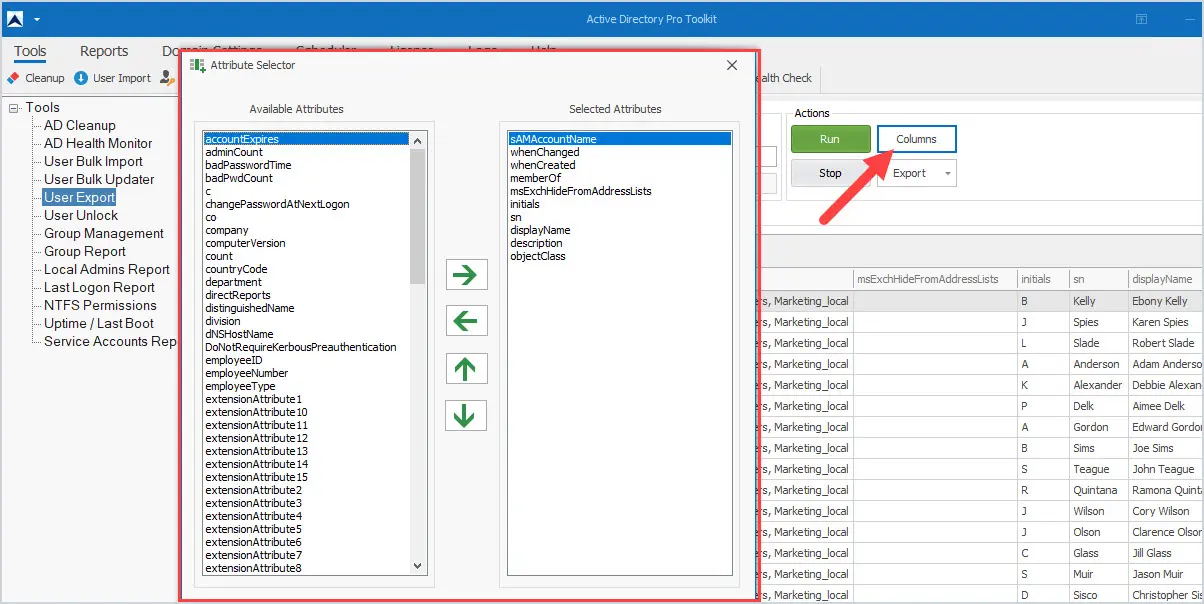This screenshot has height=604, width=1204.
Task: Select 'objectClass' in Selected Attributes
Action: click(x=619, y=256)
